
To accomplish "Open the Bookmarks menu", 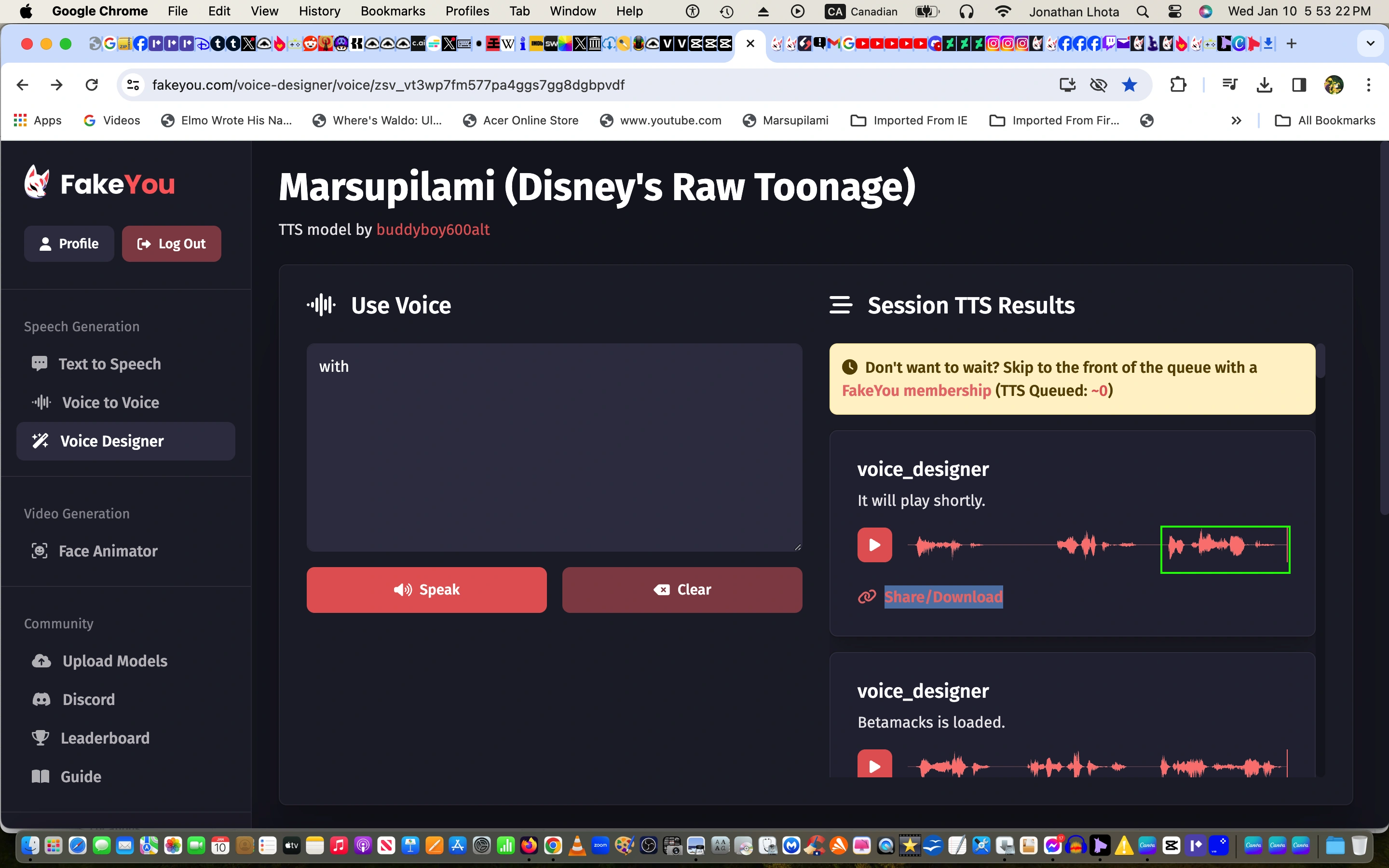I will [x=393, y=11].
